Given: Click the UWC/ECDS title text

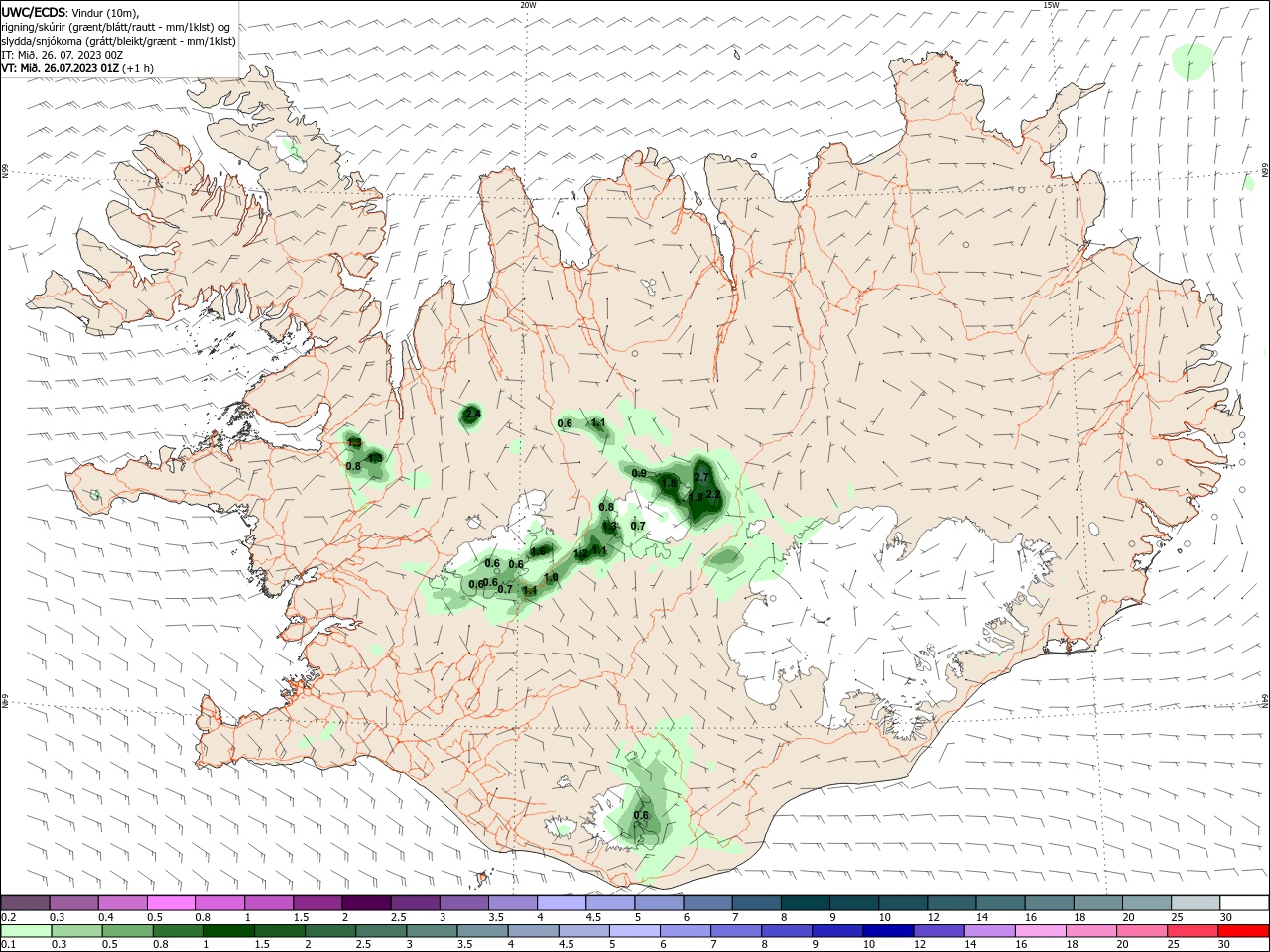Looking at the screenshot, I should [34, 12].
